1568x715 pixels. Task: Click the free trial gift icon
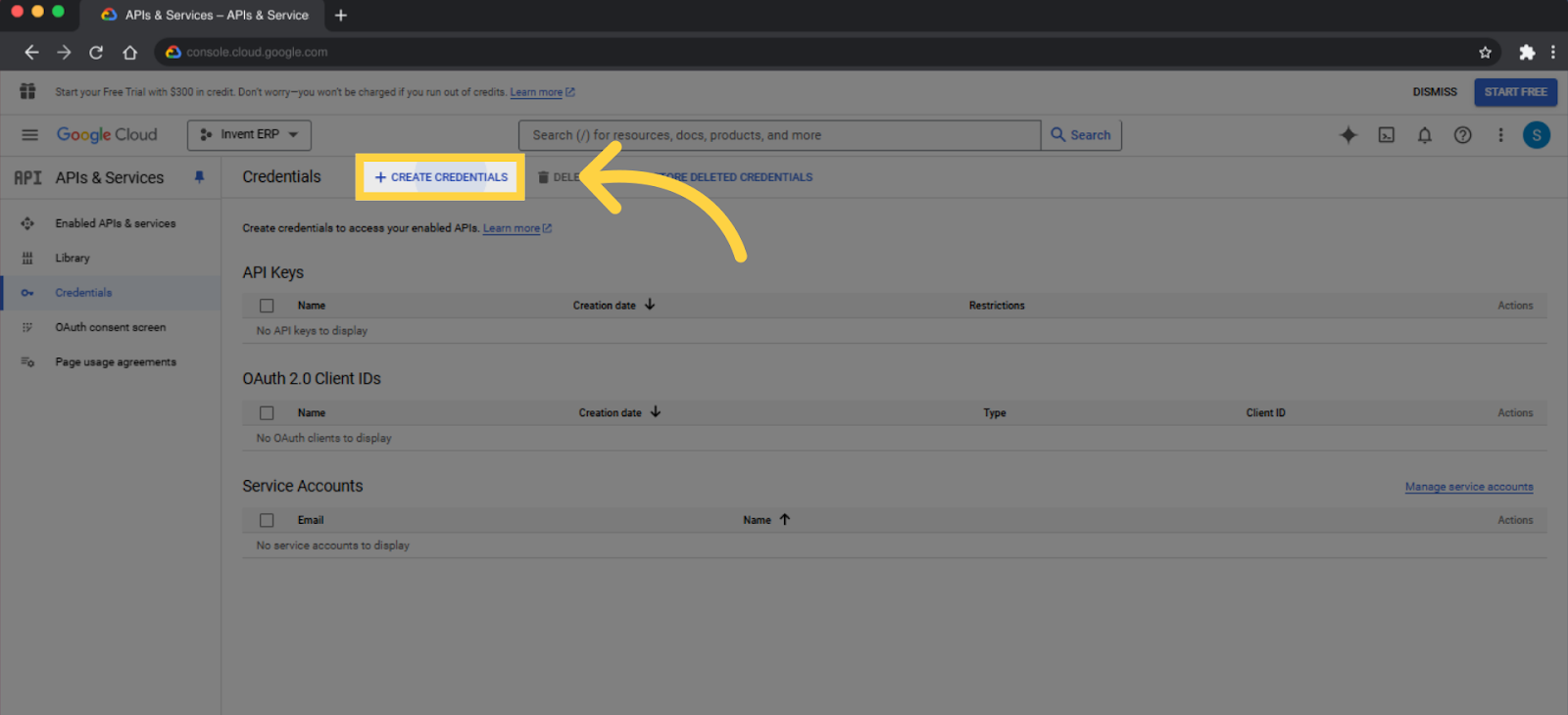pyautogui.click(x=27, y=91)
